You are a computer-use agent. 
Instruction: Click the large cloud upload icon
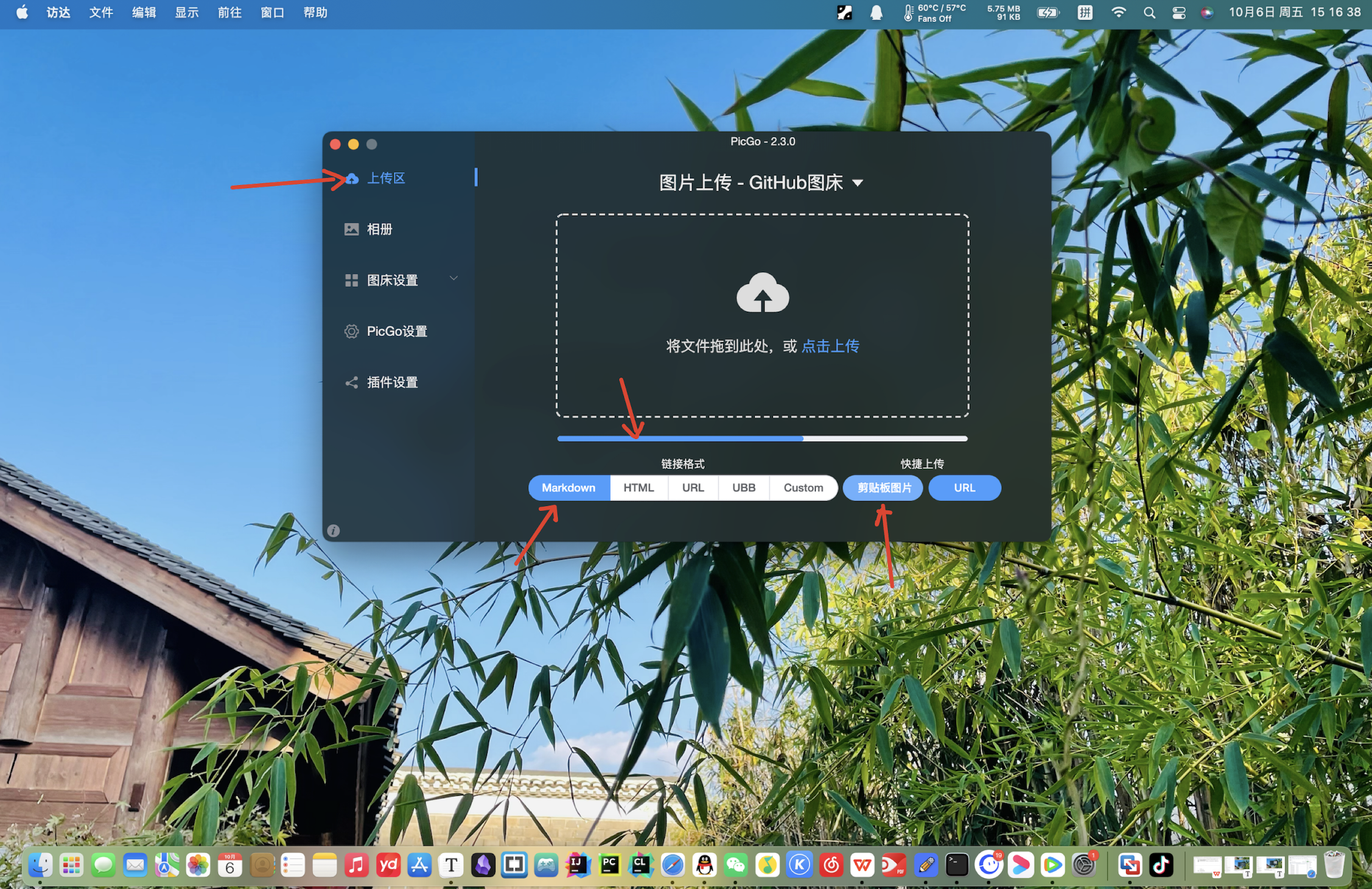coord(762,293)
